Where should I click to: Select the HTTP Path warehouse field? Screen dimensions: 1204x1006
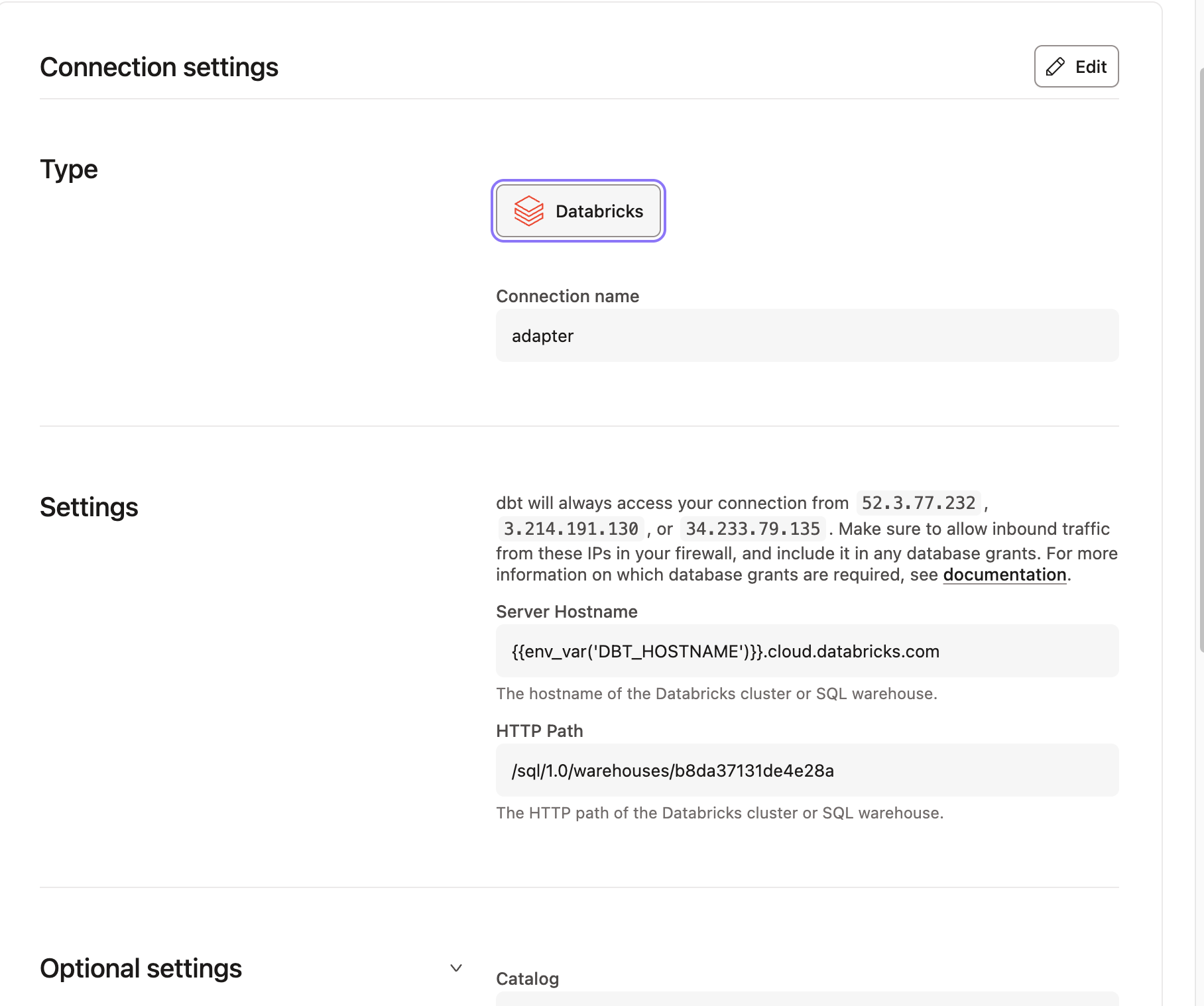(806, 770)
